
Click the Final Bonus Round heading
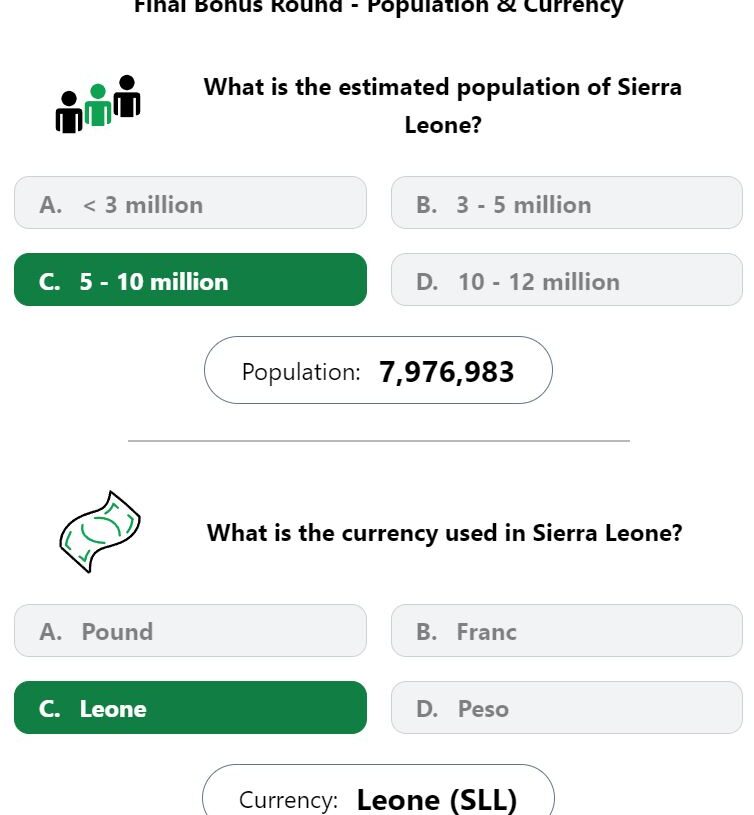378,6
